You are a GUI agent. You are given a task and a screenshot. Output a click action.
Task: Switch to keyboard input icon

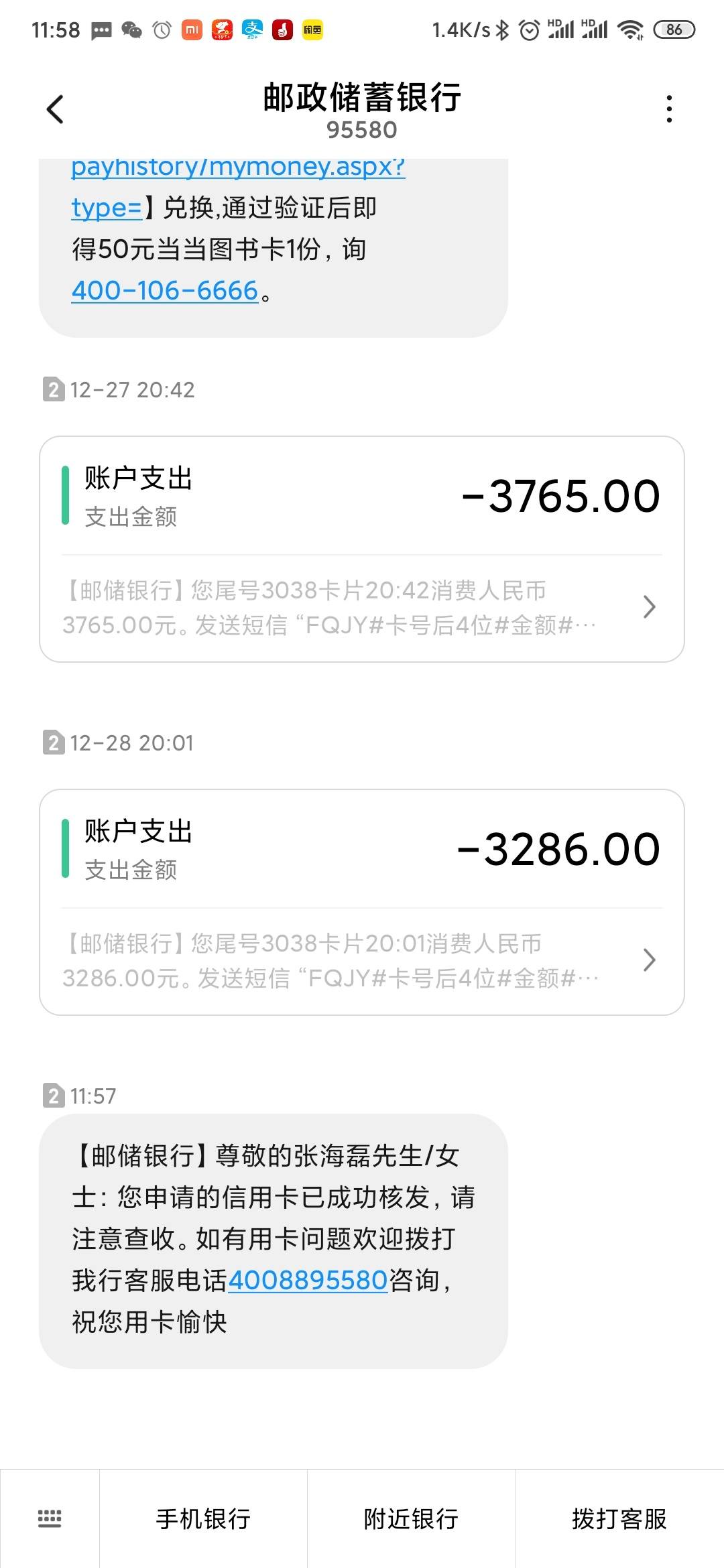[x=50, y=1518]
